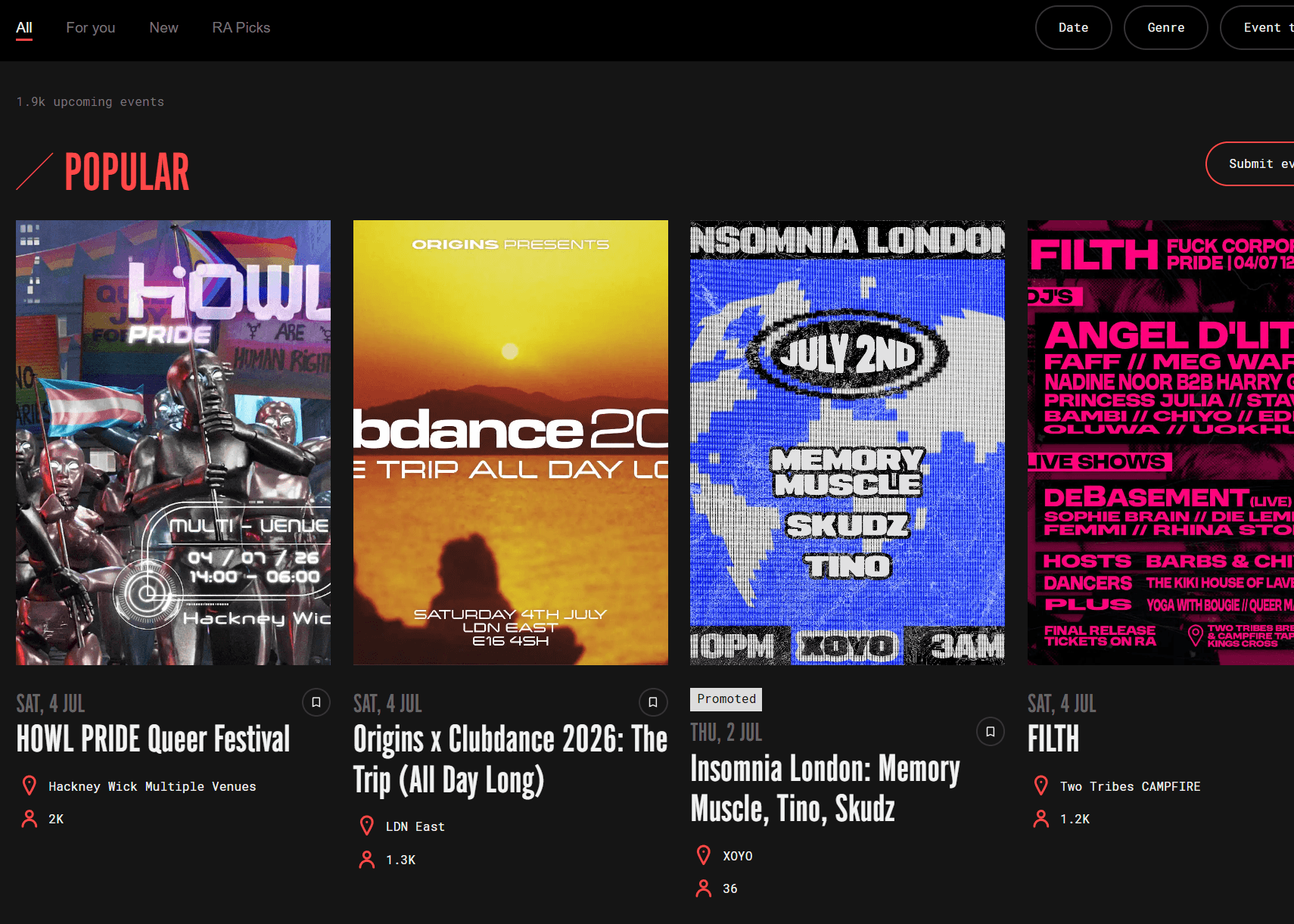
Task: Open the FILTH event title link
Action: [1053, 739]
